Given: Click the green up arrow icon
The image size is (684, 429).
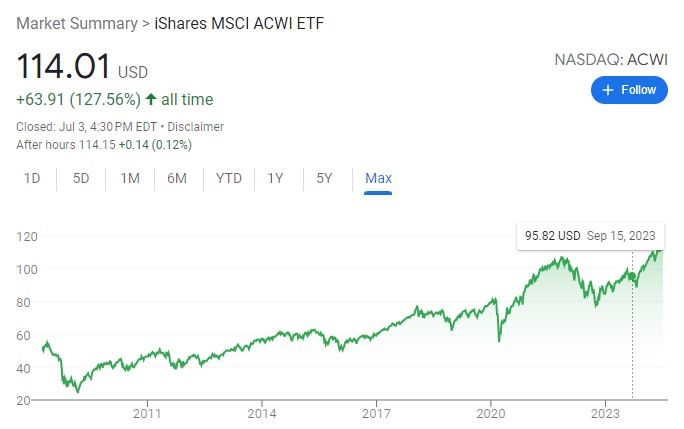Looking at the screenshot, I should click(x=150, y=99).
